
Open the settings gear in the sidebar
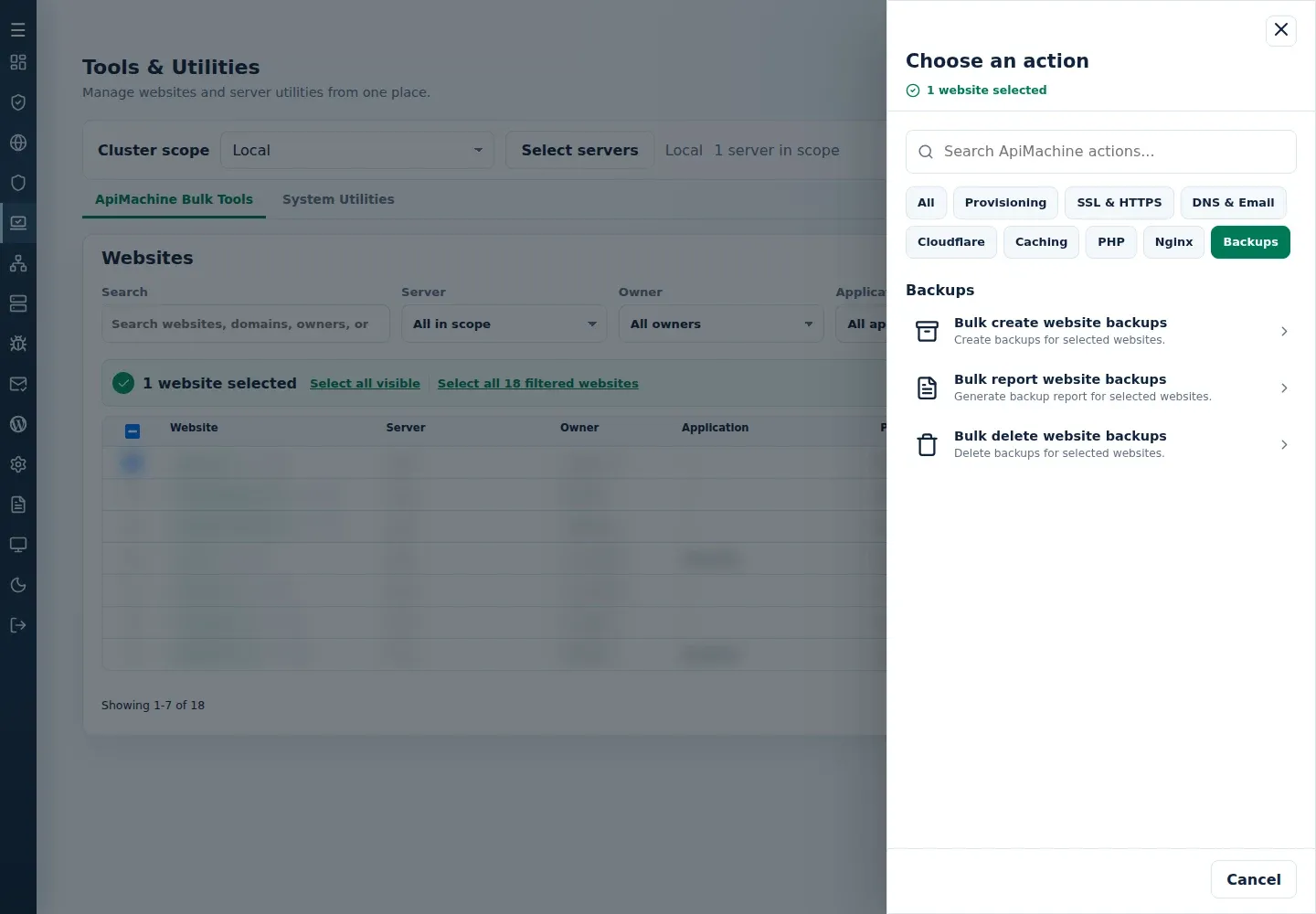18,464
